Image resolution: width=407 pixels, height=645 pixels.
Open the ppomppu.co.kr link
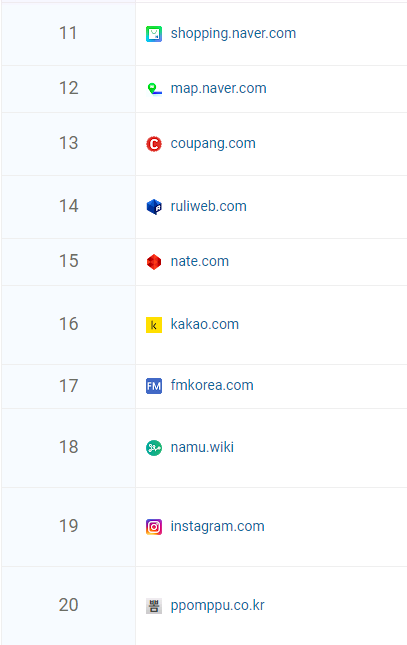pos(217,606)
